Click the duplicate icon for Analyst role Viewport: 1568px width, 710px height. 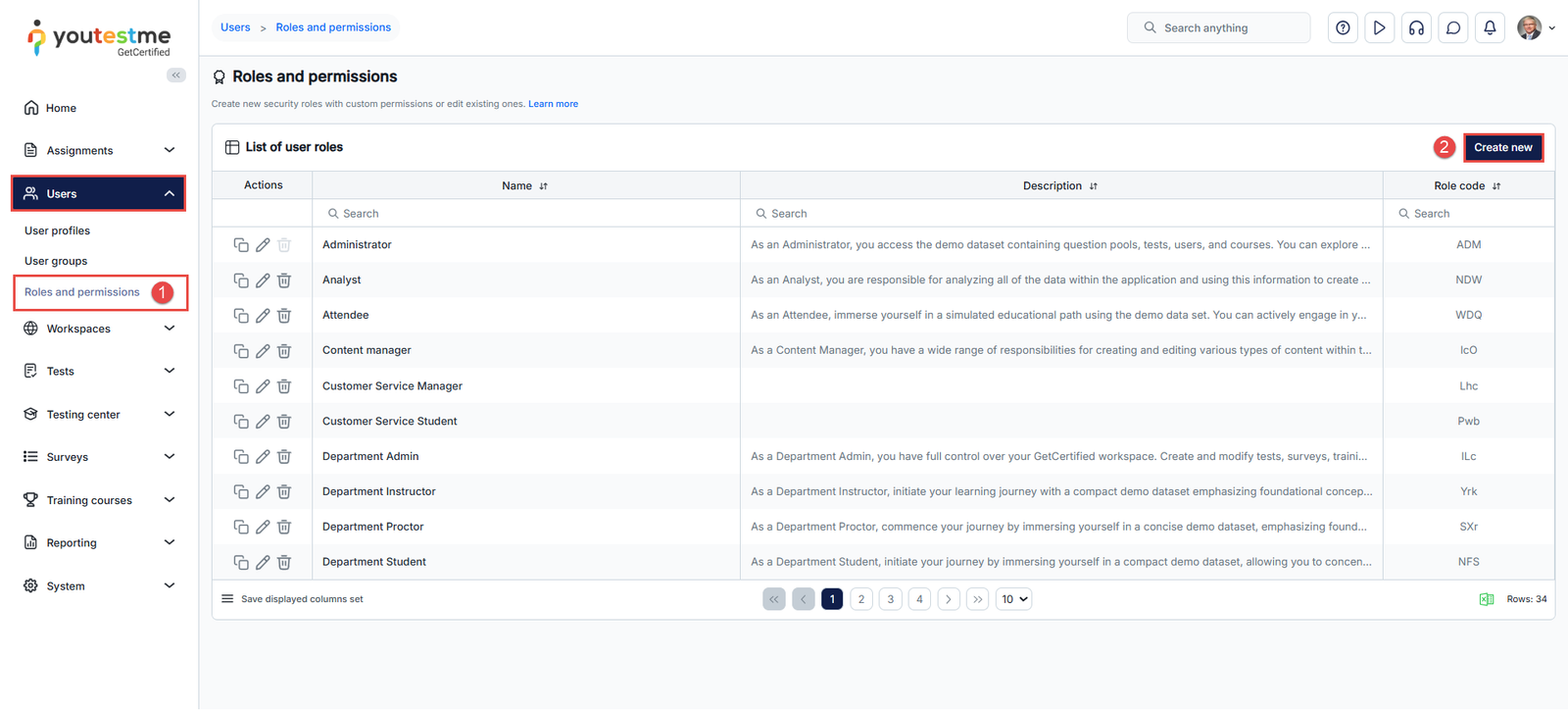[240, 280]
